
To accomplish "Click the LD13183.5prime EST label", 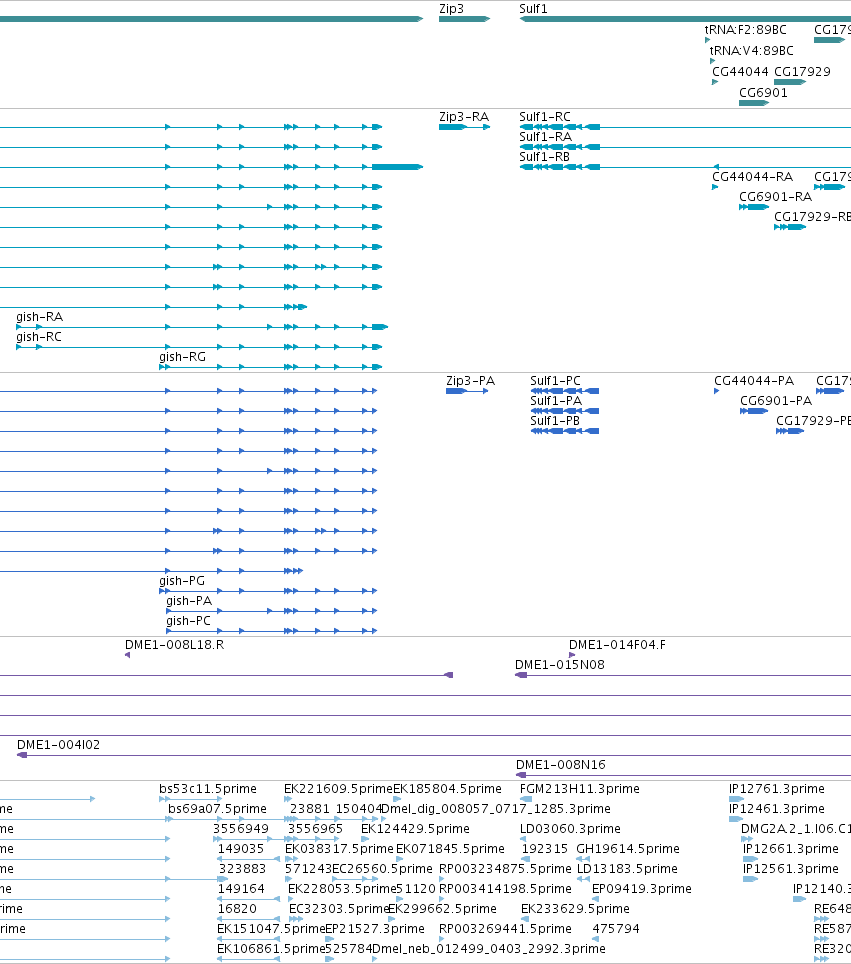I will 627,869.
